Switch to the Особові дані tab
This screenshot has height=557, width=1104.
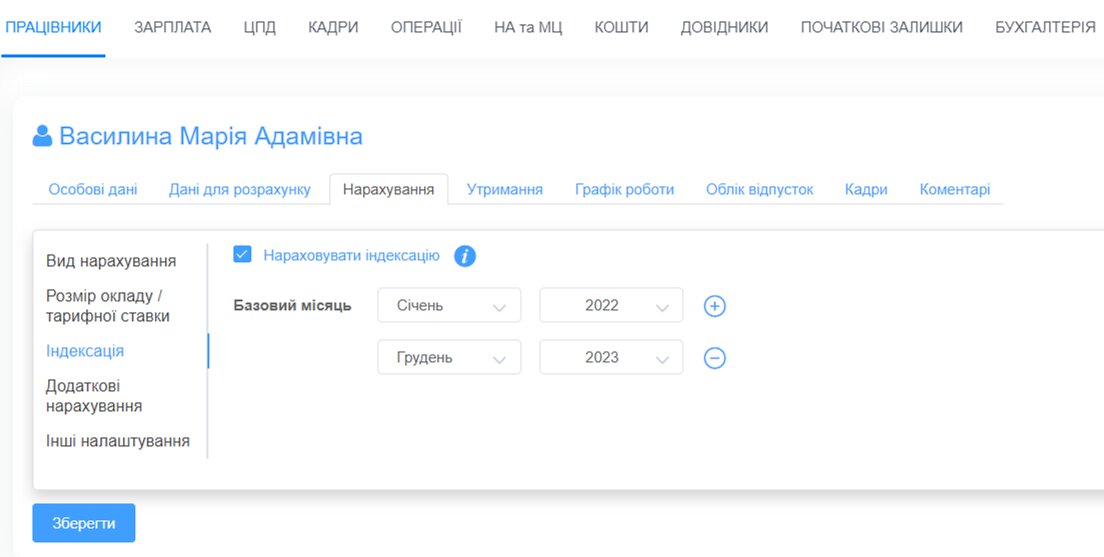93,189
